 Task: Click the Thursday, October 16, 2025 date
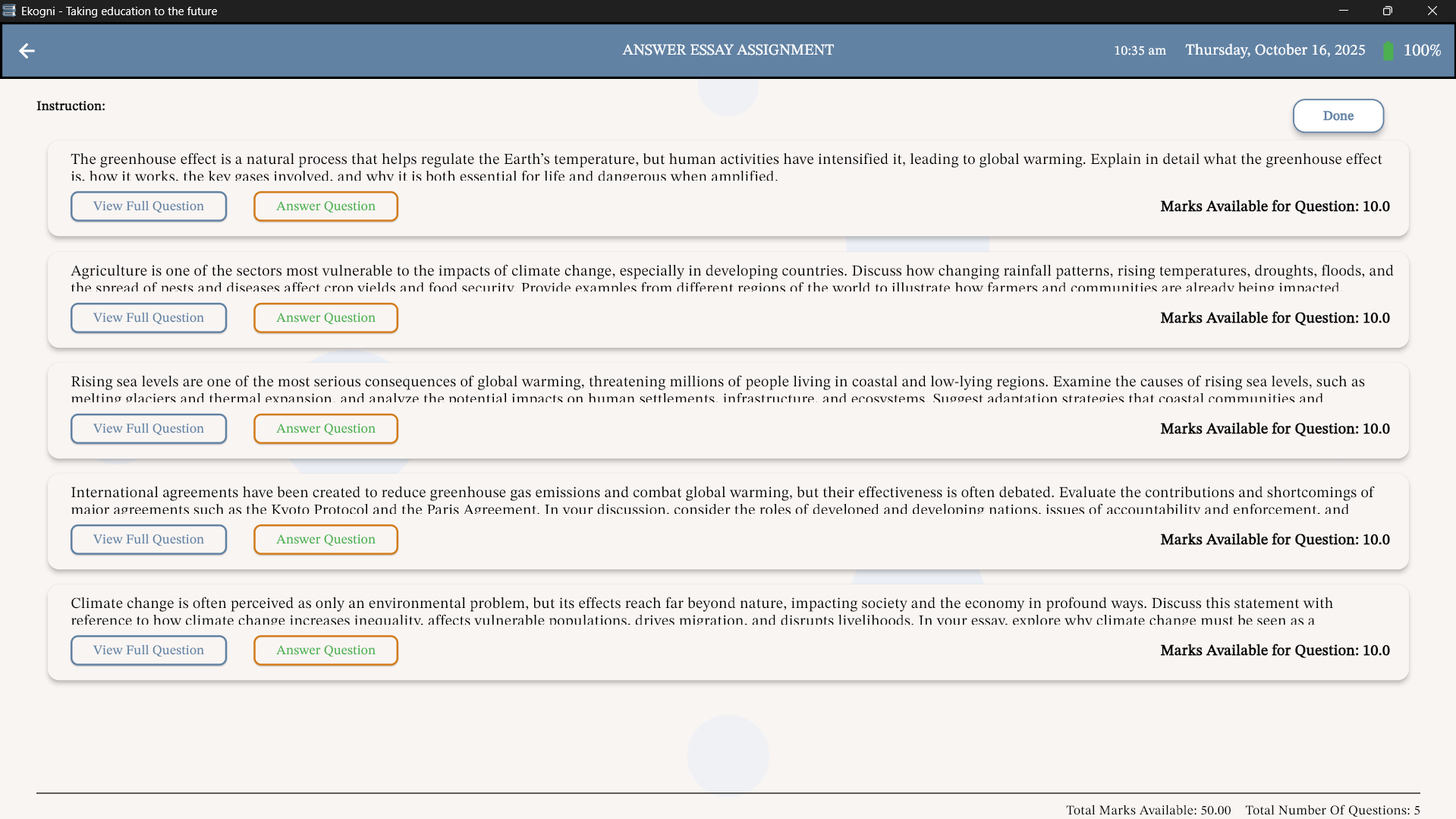(x=1275, y=50)
